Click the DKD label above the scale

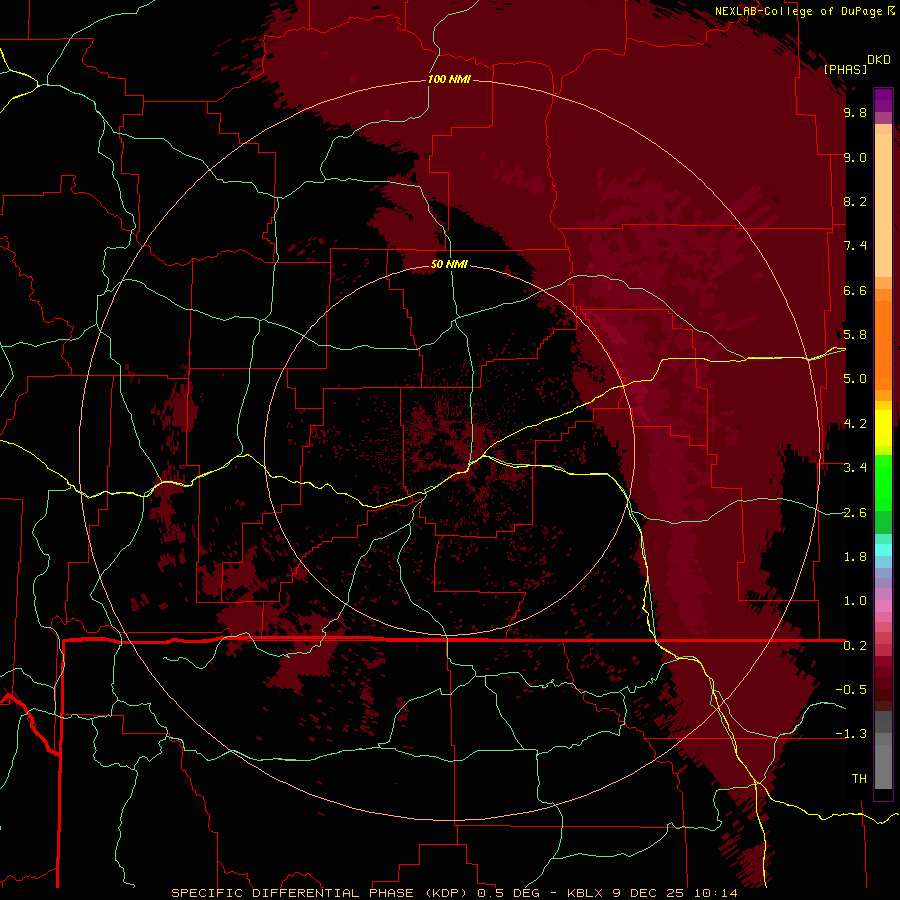pos(879,60)
